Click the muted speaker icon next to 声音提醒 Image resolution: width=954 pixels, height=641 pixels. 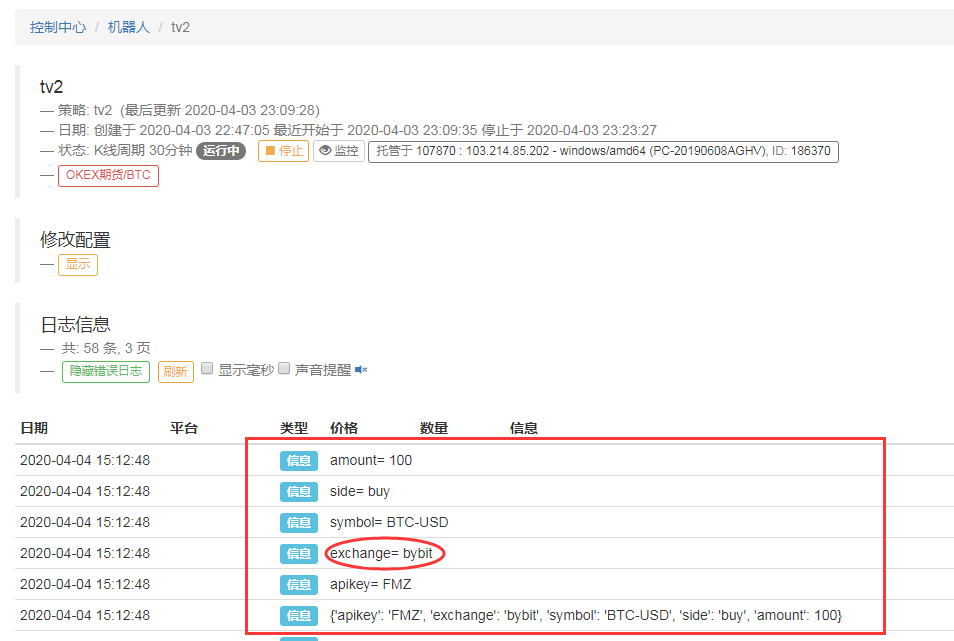point(361,370)
